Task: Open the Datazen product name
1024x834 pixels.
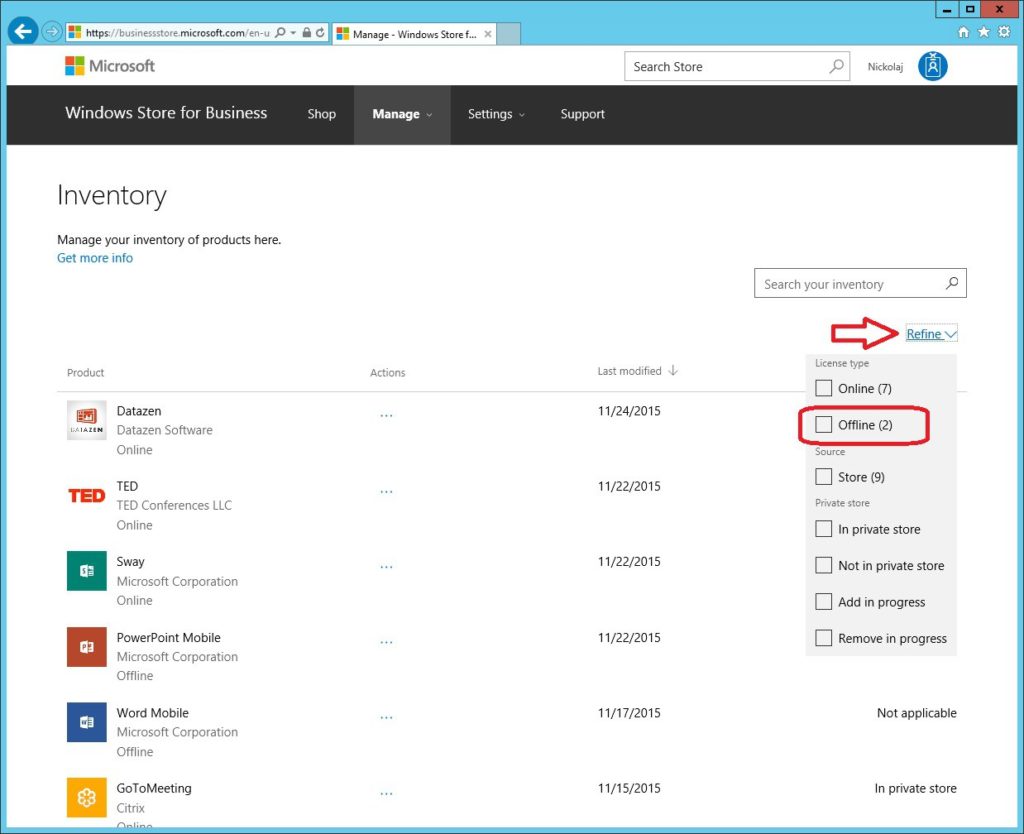Action: coord(138,411)
